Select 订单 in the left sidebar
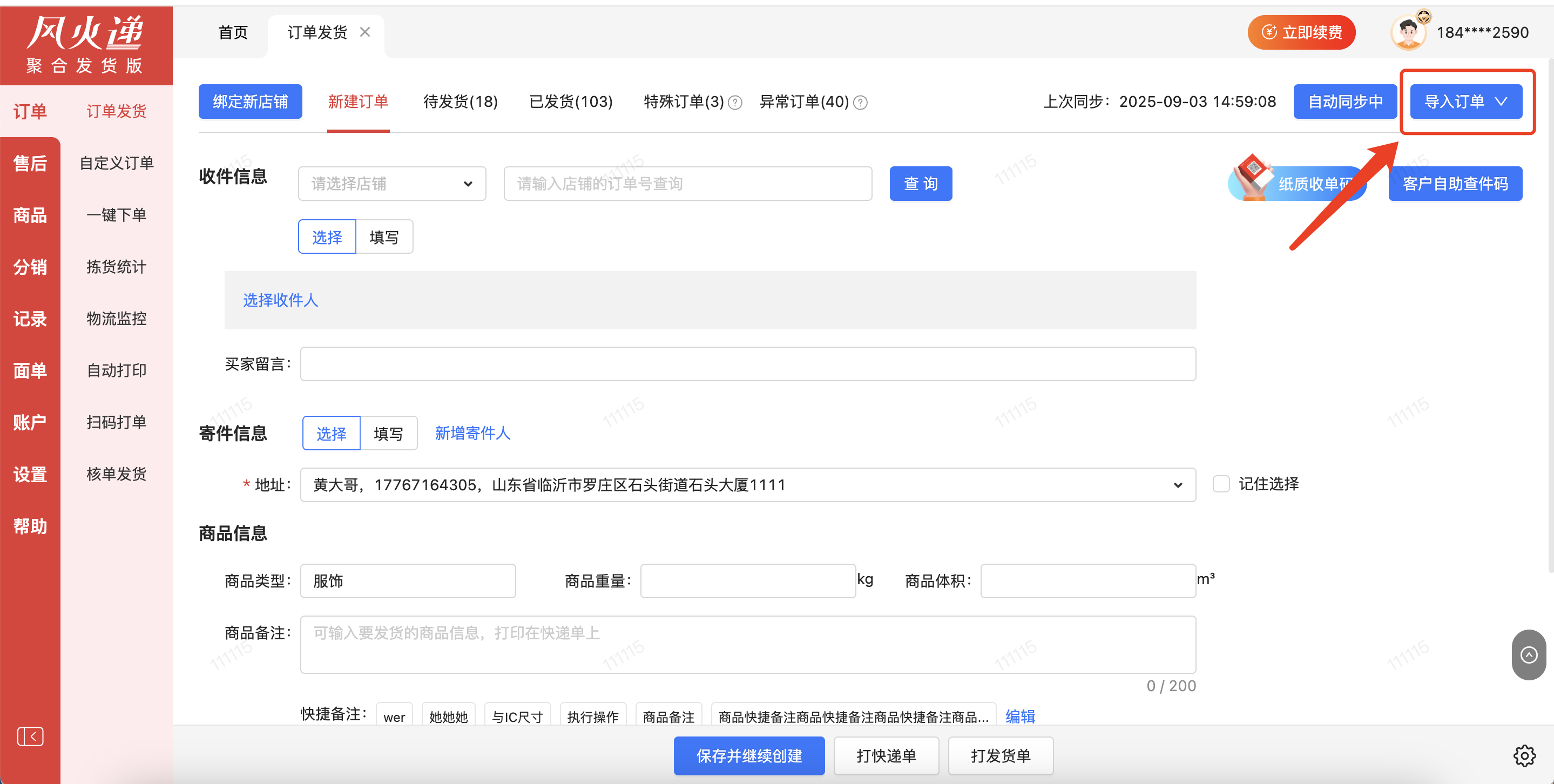Screen dimensions: 1554x784 tap(30, 111)
